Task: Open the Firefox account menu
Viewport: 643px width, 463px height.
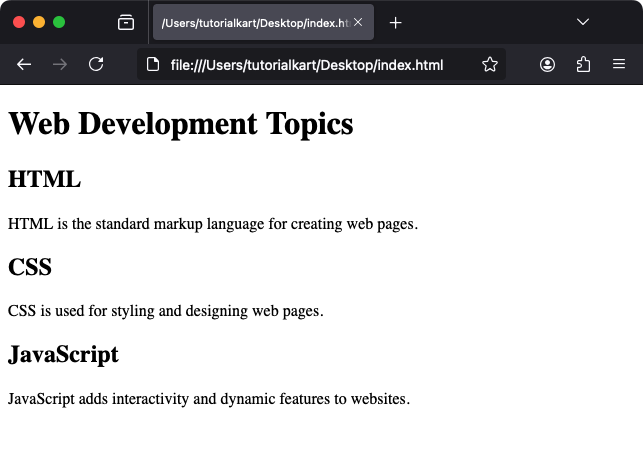Action: coord(547,64)
